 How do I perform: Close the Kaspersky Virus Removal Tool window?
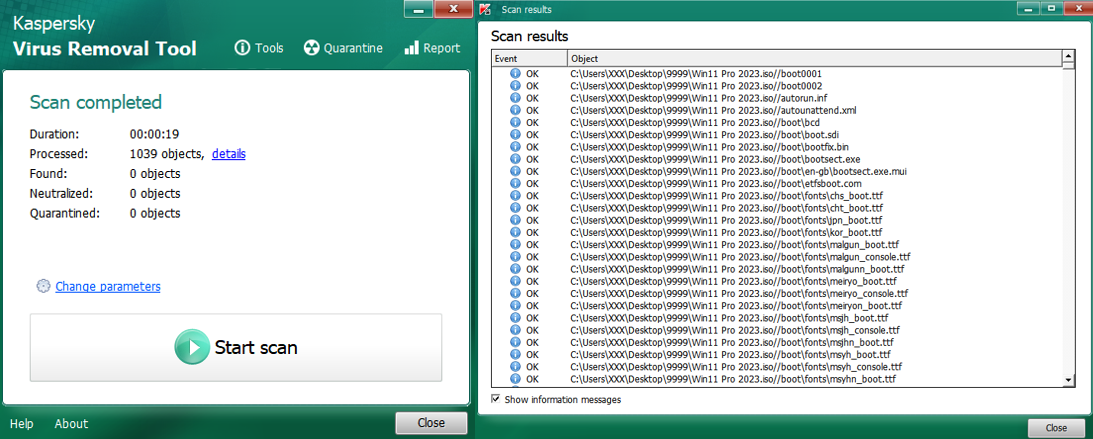(431, 423)
